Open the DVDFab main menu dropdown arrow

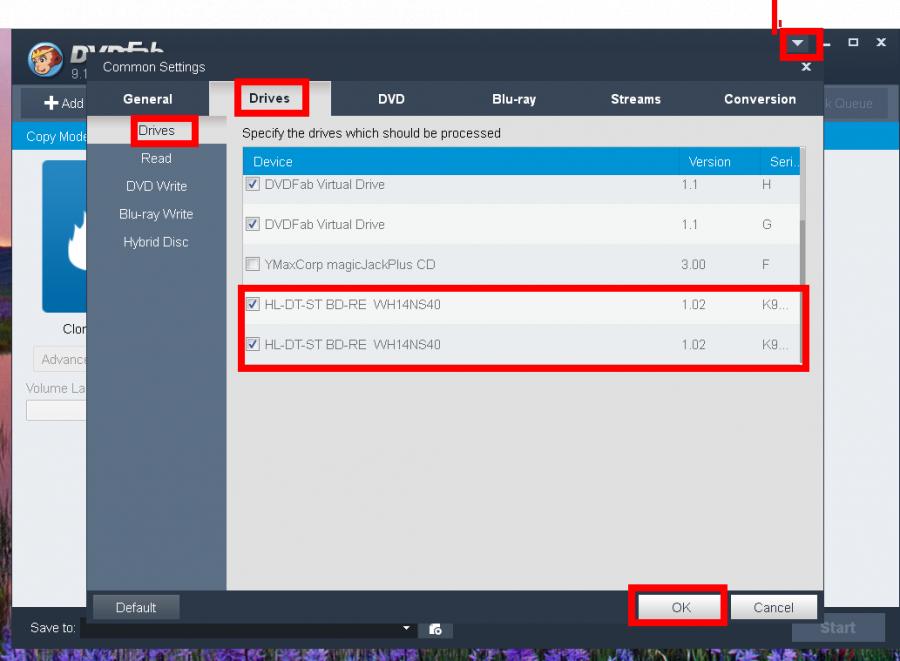pos(797,43)
